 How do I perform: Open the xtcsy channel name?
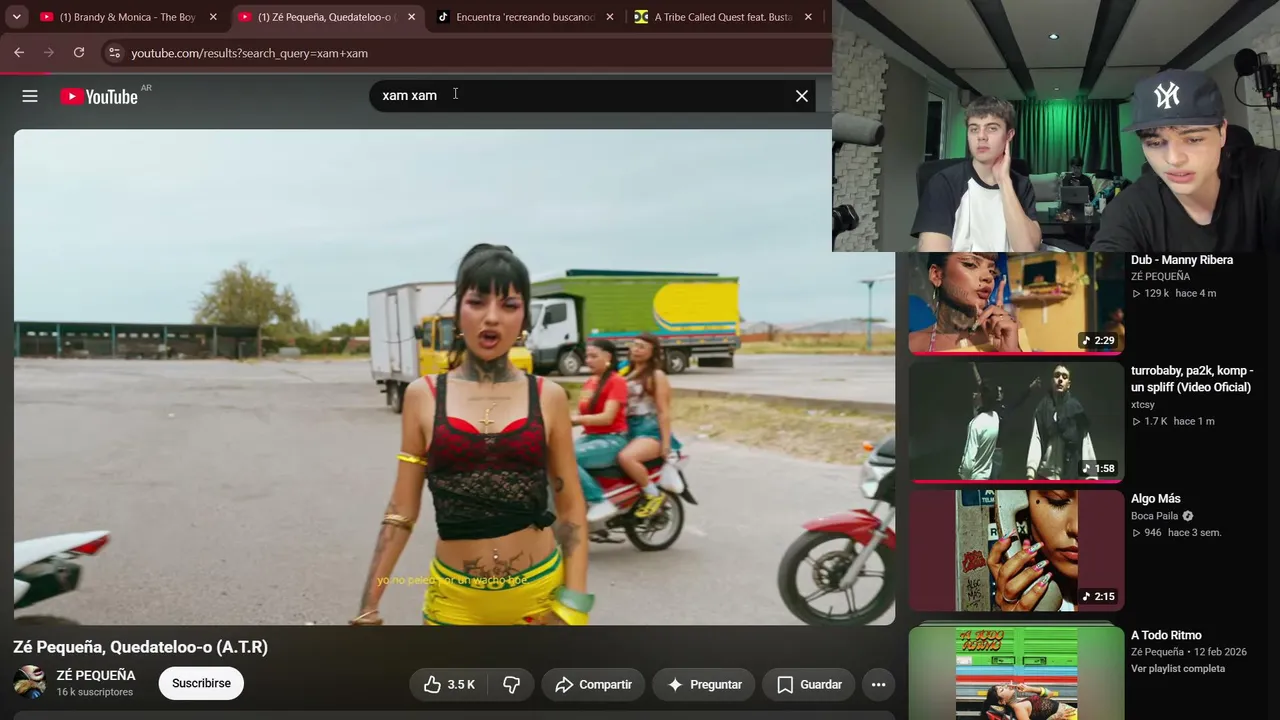(1143, 405)
